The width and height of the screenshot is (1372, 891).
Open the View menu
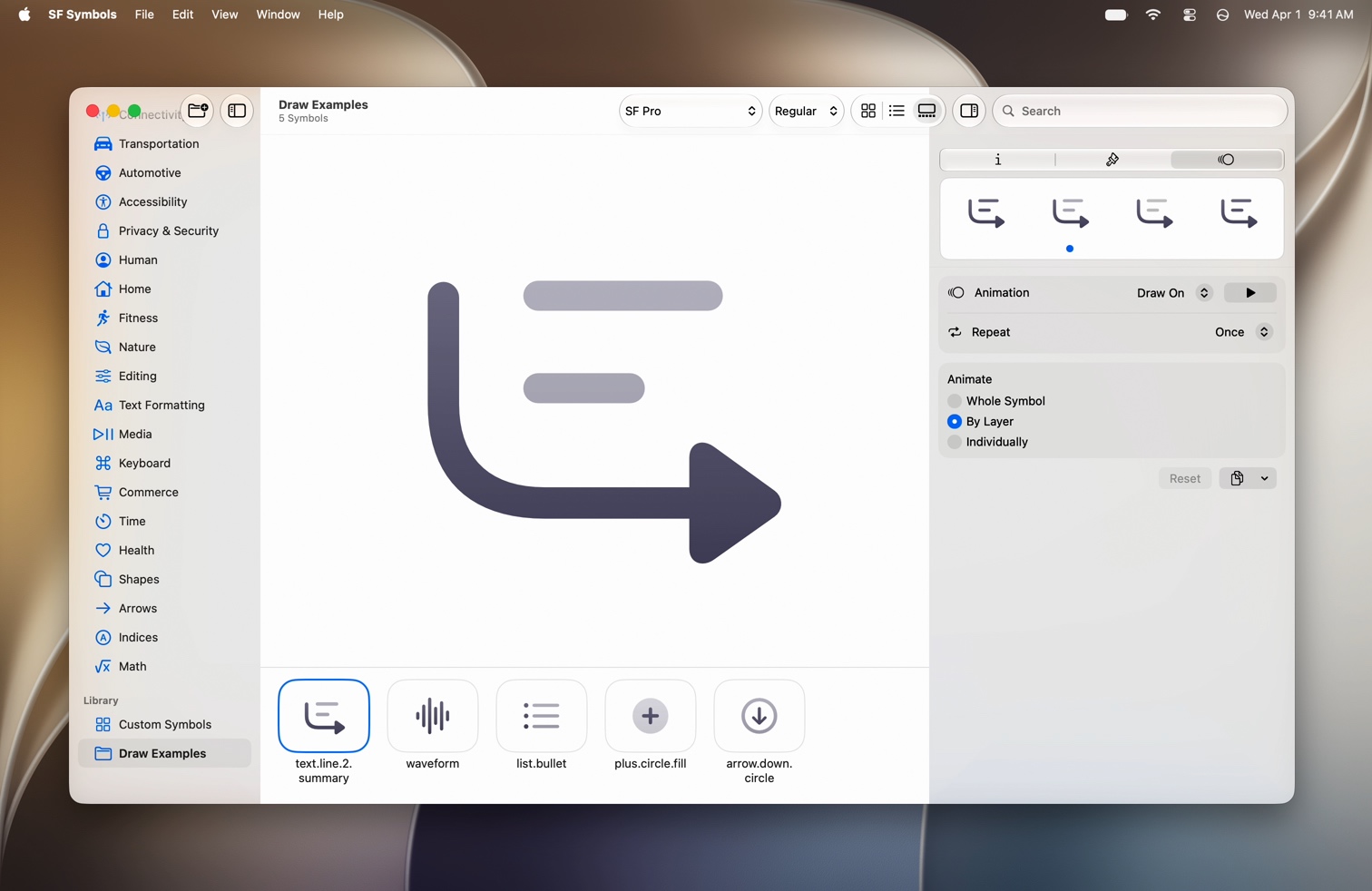pos(224,15)
